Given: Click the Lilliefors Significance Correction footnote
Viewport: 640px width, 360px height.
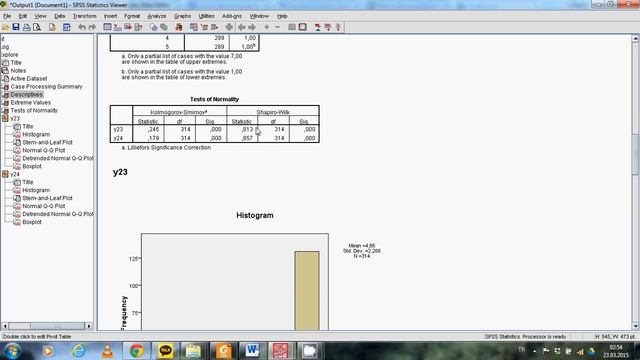Looking at the screenshot, I should (166, 147).
